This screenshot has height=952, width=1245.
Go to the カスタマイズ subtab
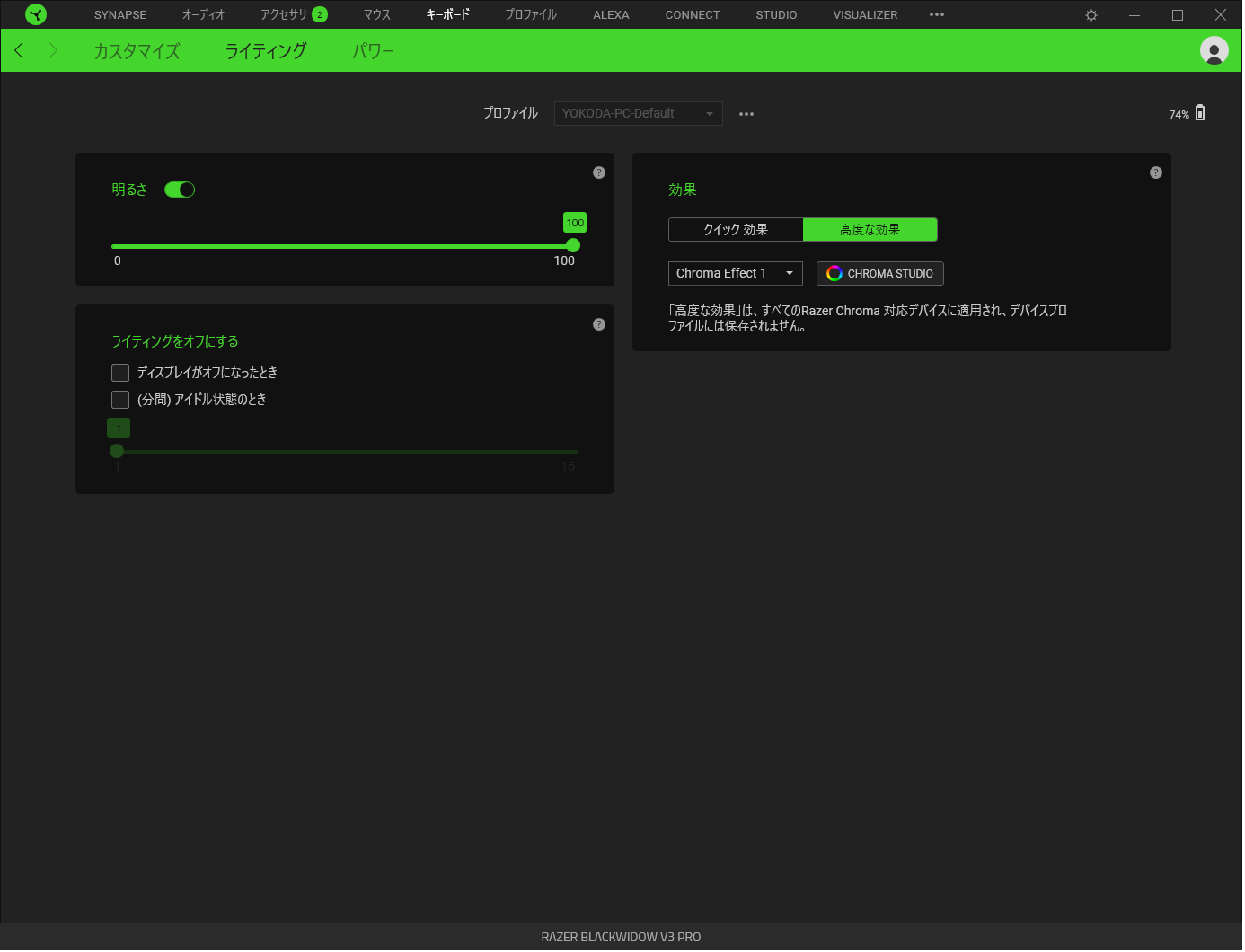137,51
